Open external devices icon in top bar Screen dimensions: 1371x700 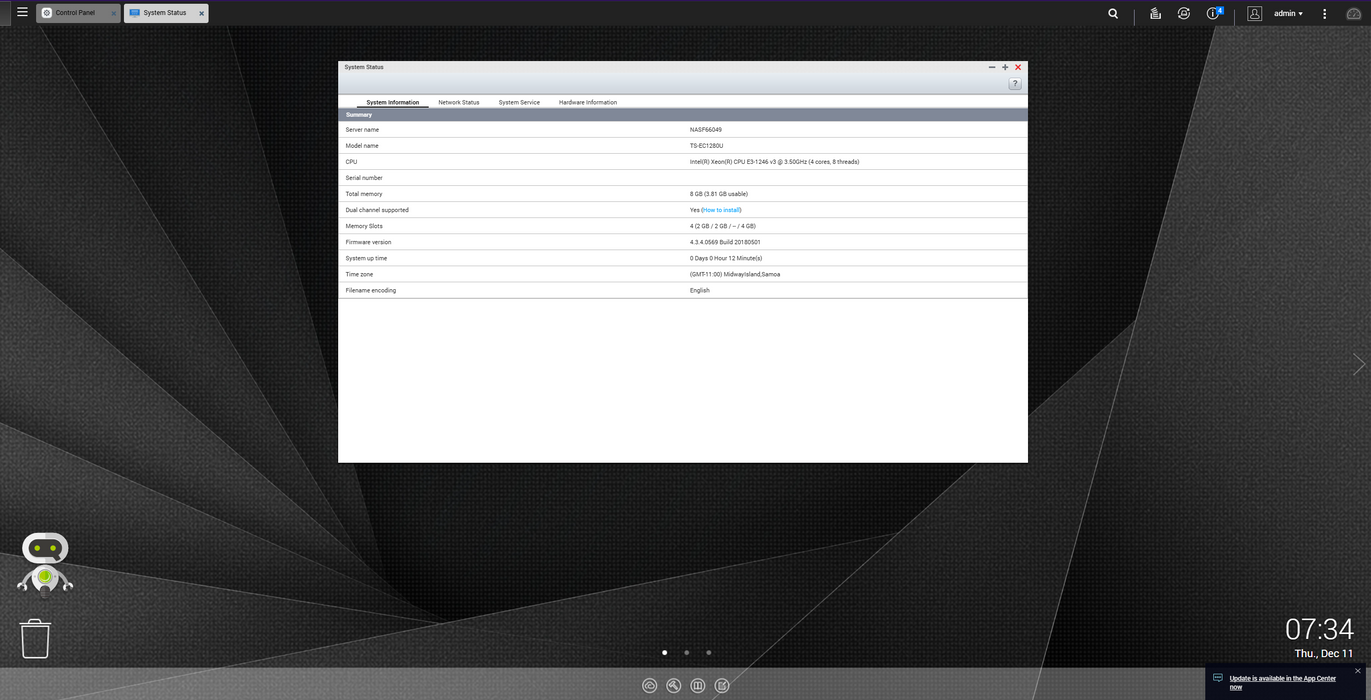coord(1184,14)
